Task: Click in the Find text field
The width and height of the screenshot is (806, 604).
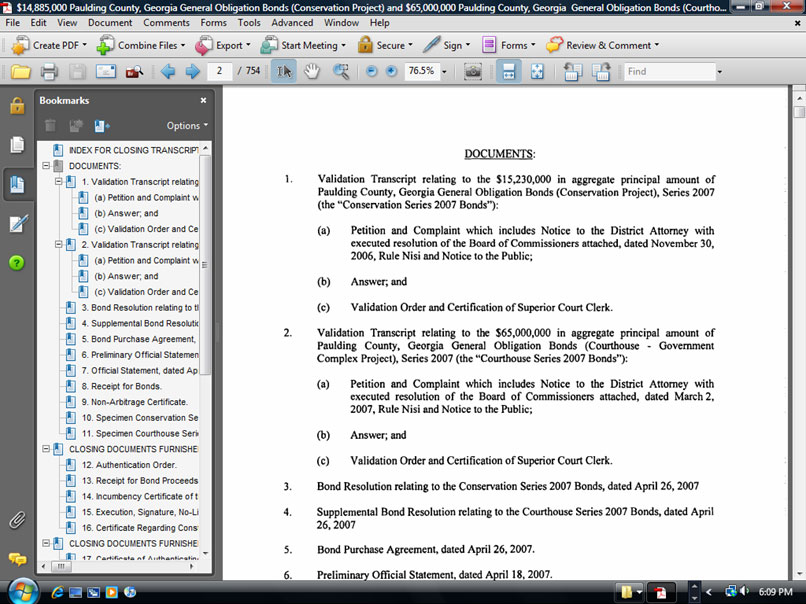Action: [668, 72]
